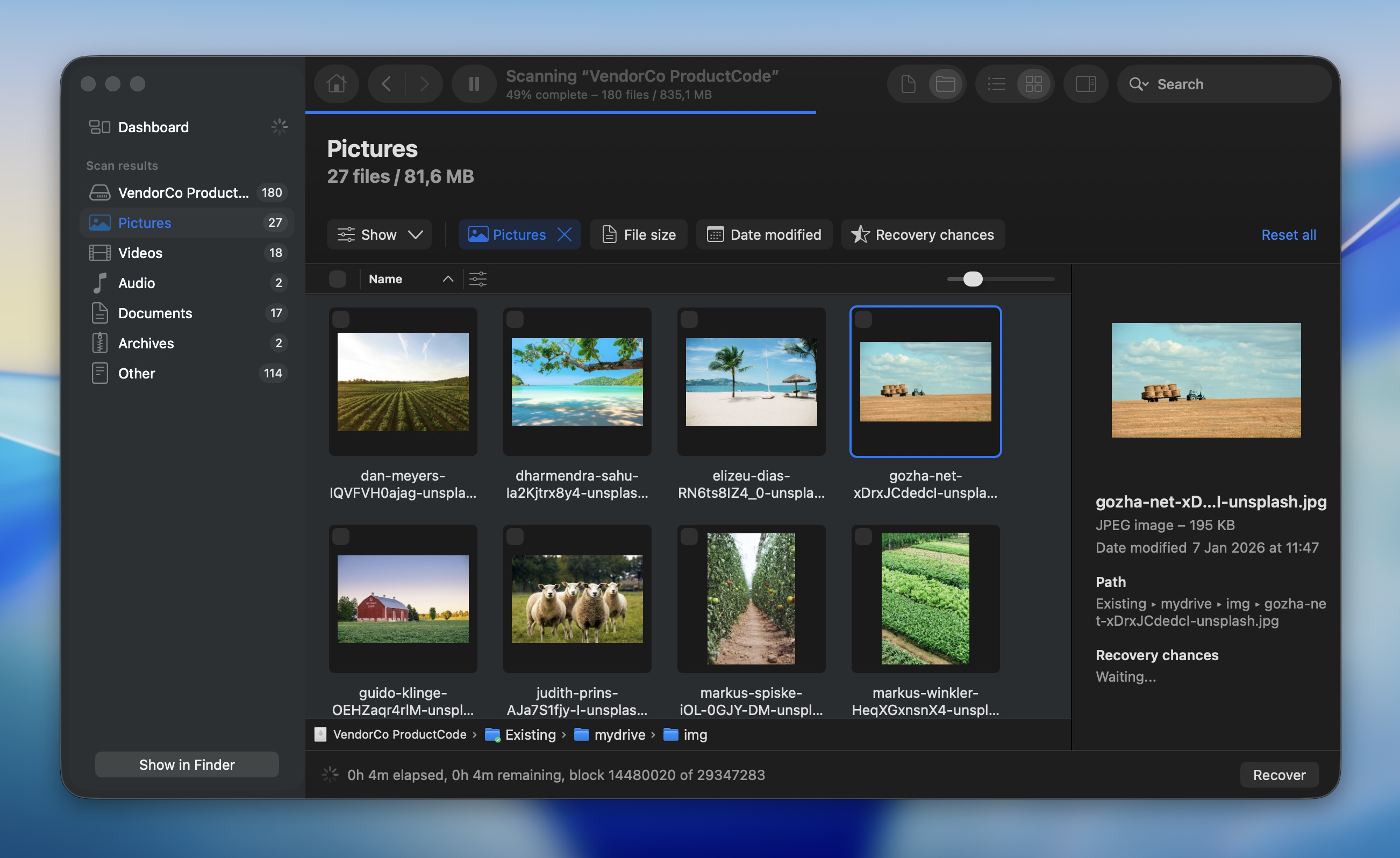This screenshot has height=858, width=1400.
Task: Click the file view mode icon
Action: point(908,84)
